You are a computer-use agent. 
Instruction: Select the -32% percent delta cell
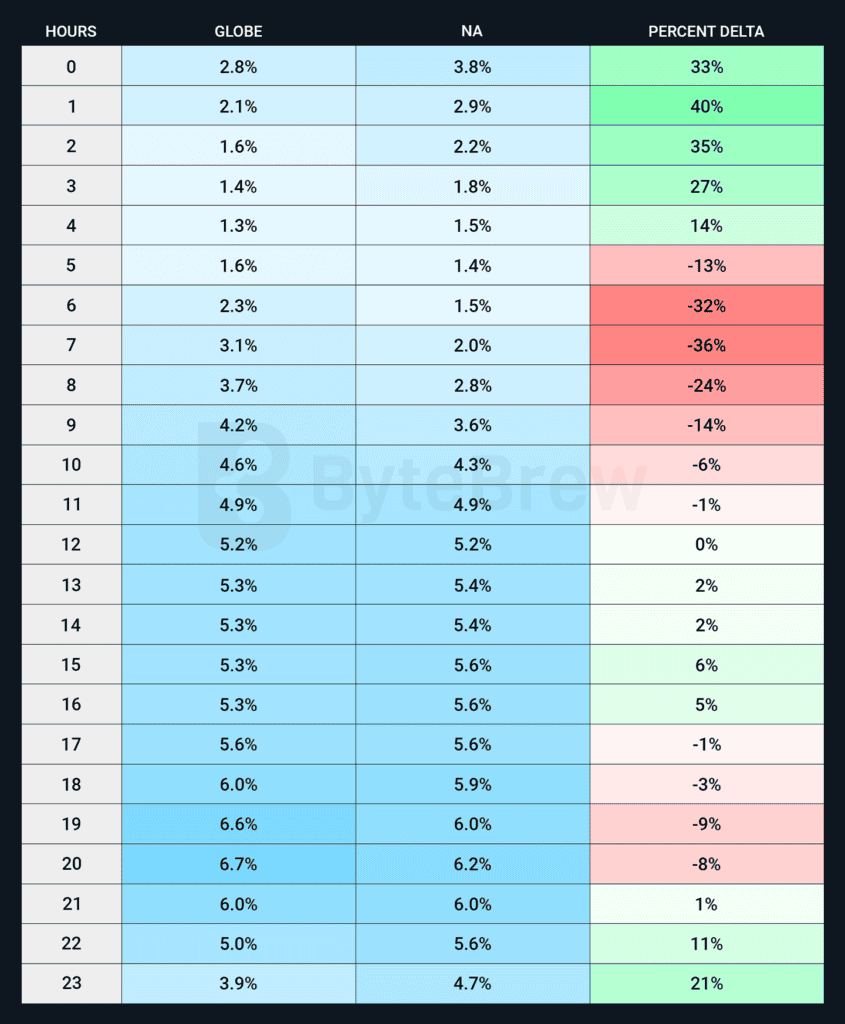point(706,306)
